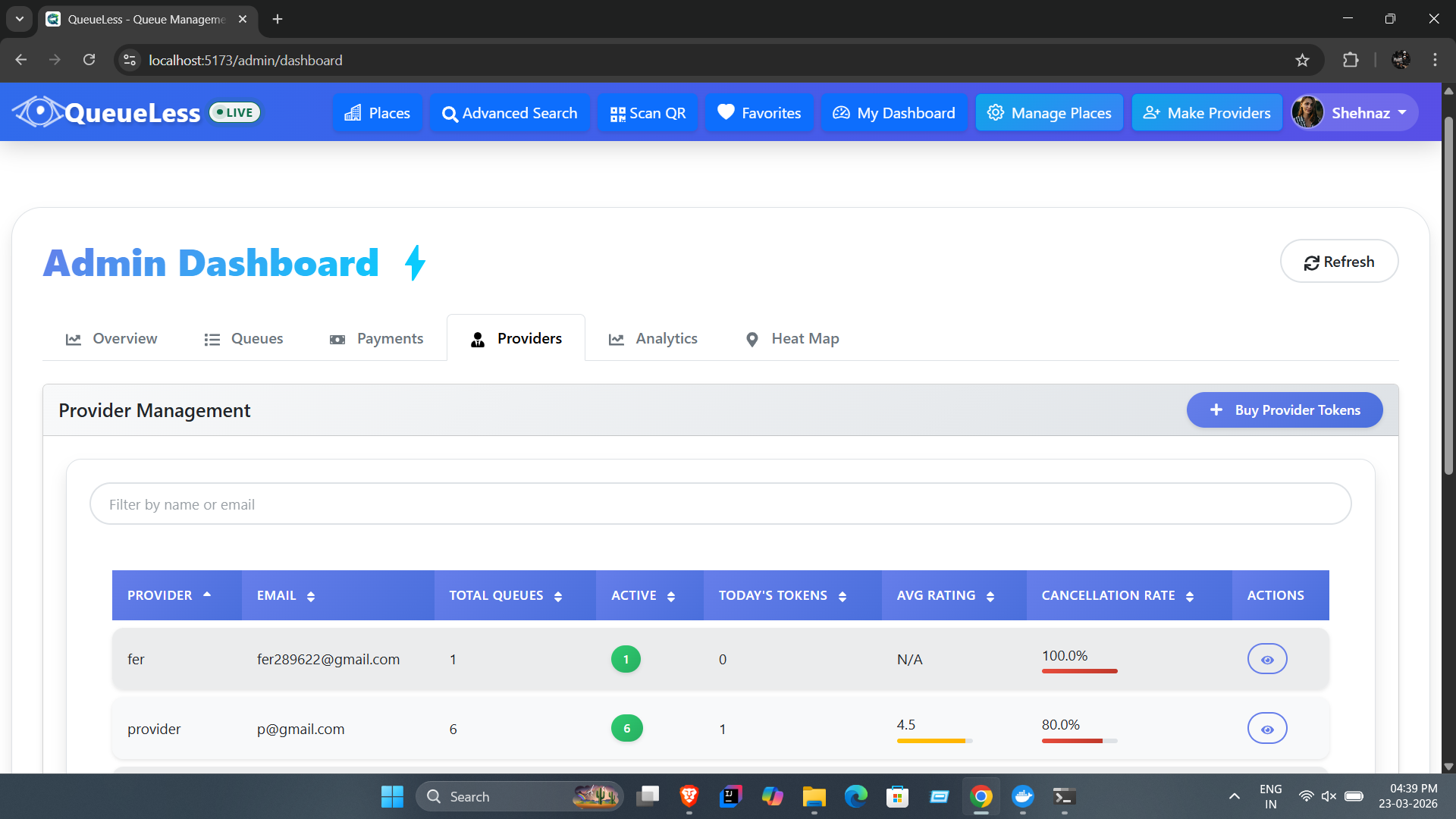Image resolution: width=1456 pixels, height=819 pixels.
Task: Click the Places building icon button
Action: 377,113
